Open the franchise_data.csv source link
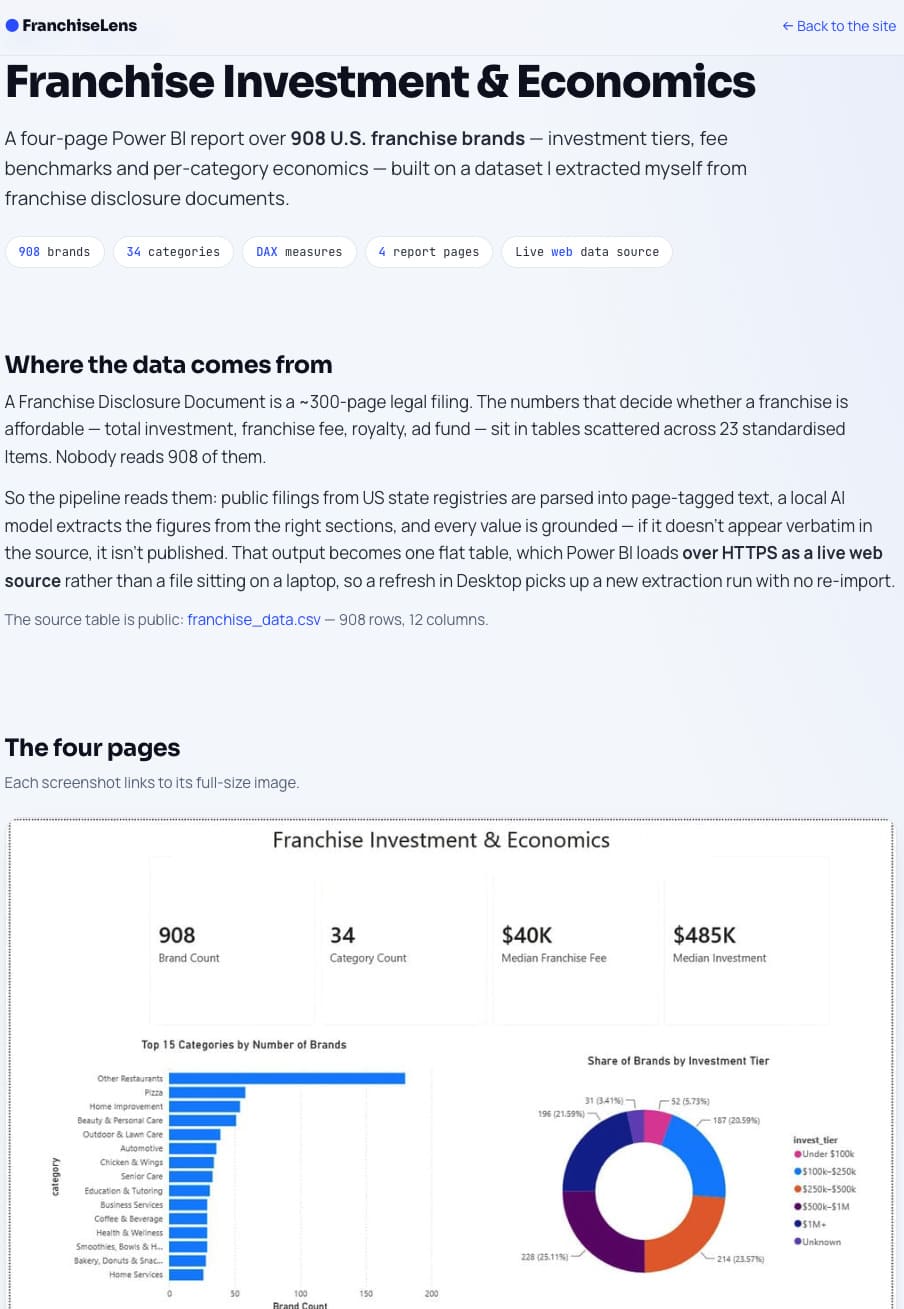 pos(254,620)
